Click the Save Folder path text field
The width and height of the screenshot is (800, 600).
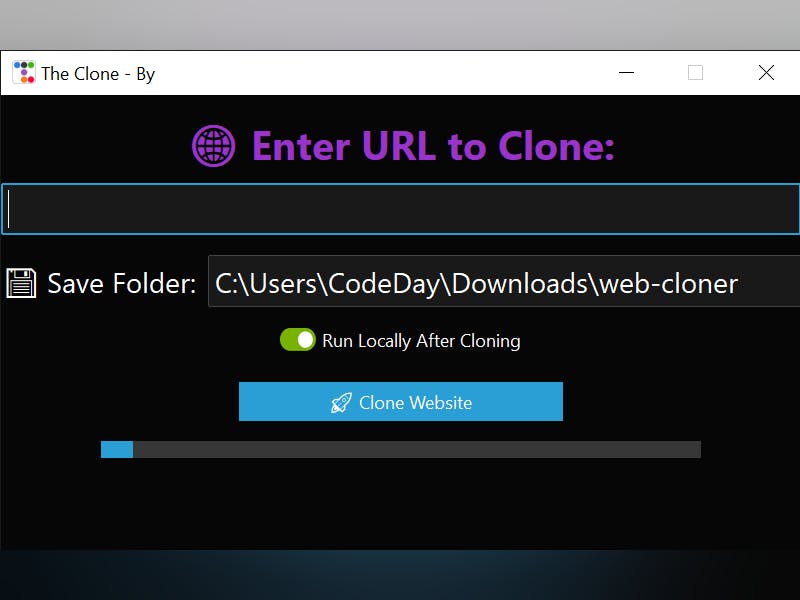coord(504,282)
